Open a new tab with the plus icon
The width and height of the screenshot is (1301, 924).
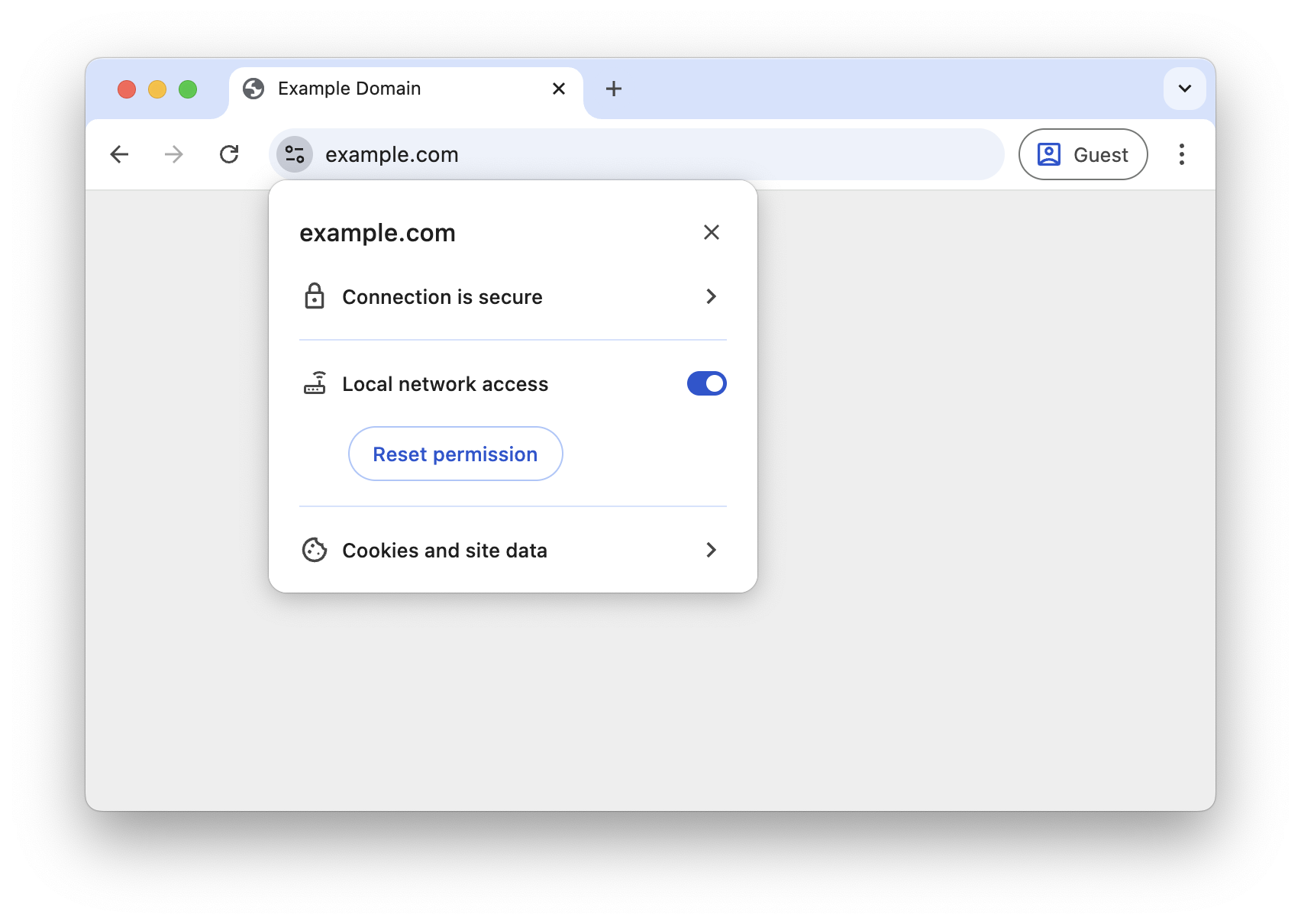[614, 89]
